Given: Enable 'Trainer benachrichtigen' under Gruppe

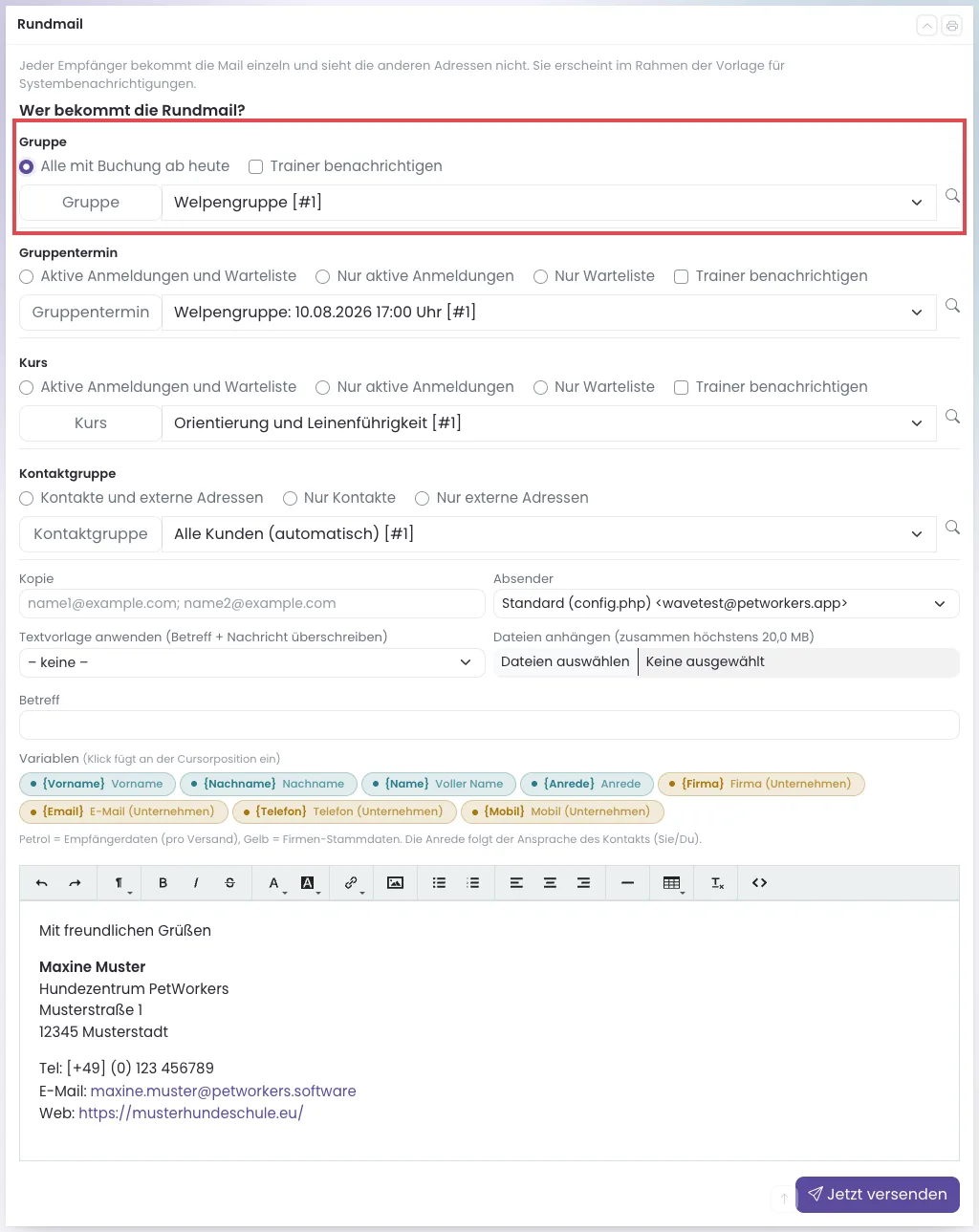Looking at the screenshot, I should (x=255, y=166).
